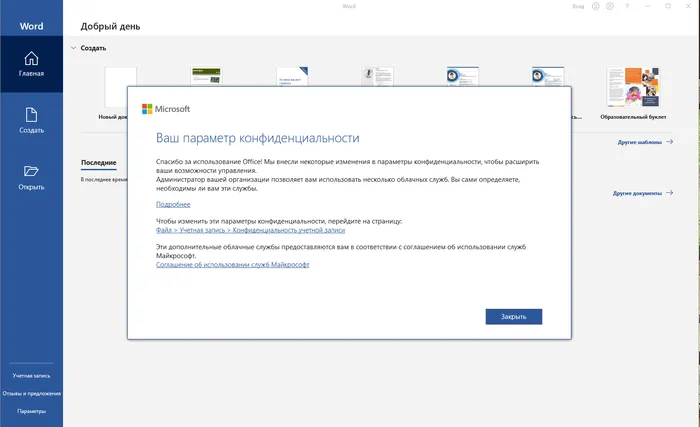Close the Word window
700x427 pixels.
(x=688, y=6)
